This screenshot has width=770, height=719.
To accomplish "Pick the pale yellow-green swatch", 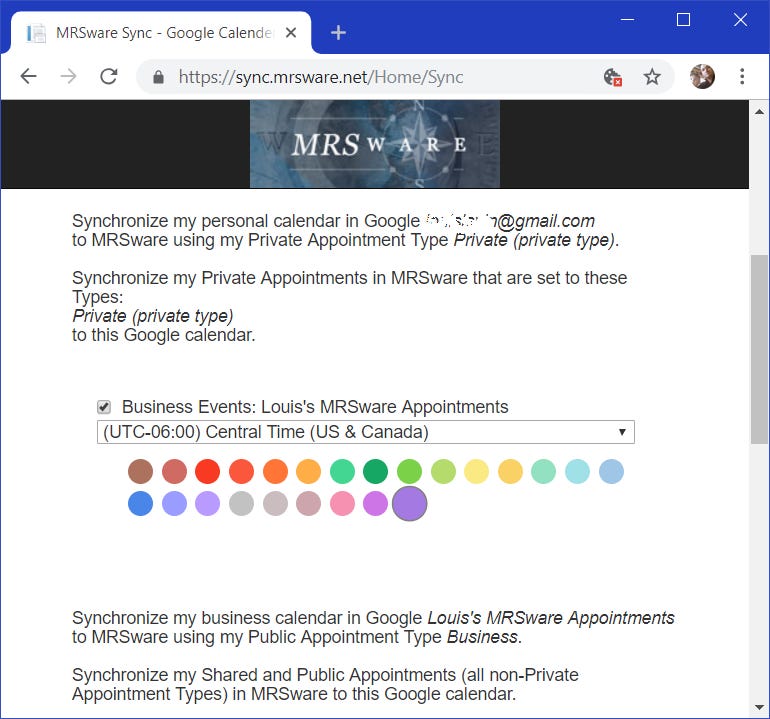I will (443, 471).
